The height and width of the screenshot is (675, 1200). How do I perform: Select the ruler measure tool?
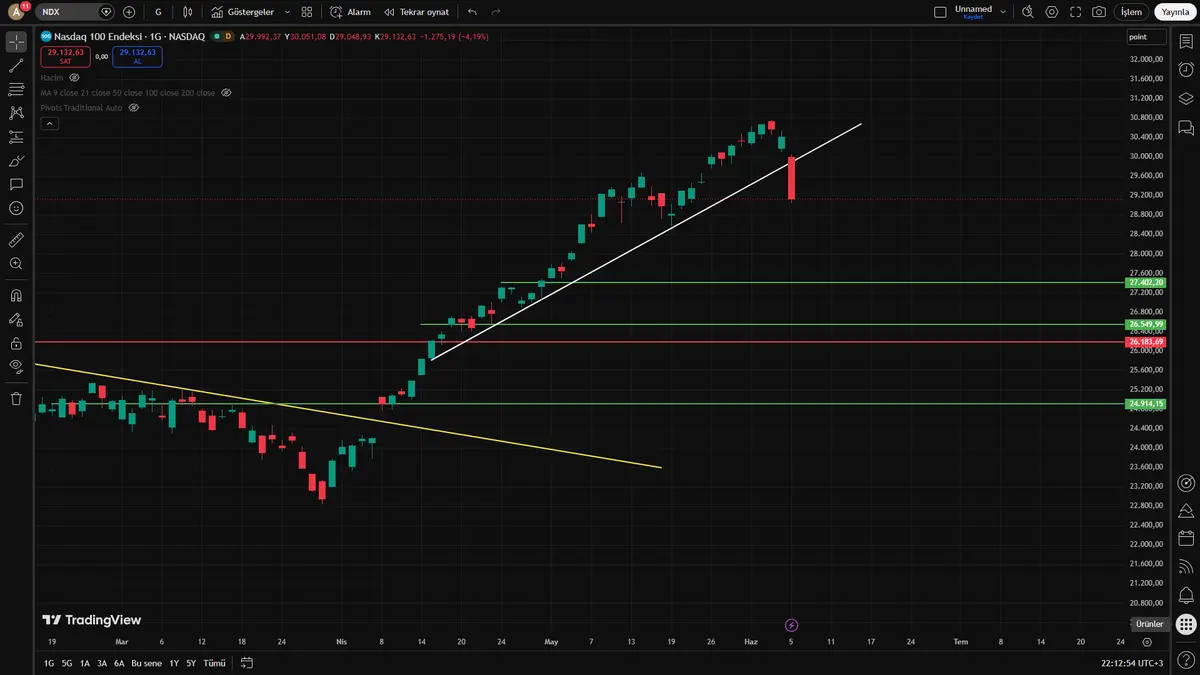click(x=16, y=240)
